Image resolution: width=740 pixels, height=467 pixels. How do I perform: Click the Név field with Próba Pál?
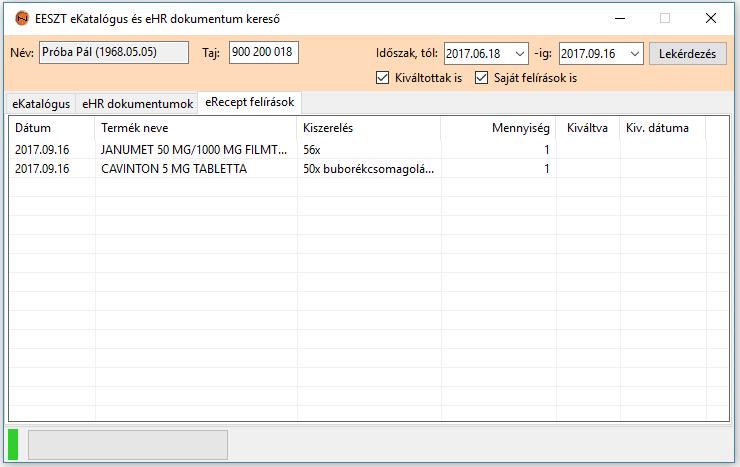[114, 52]
